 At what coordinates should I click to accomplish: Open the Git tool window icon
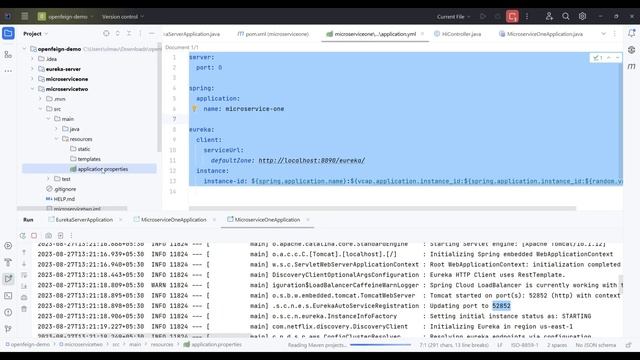tap(8, 329)
